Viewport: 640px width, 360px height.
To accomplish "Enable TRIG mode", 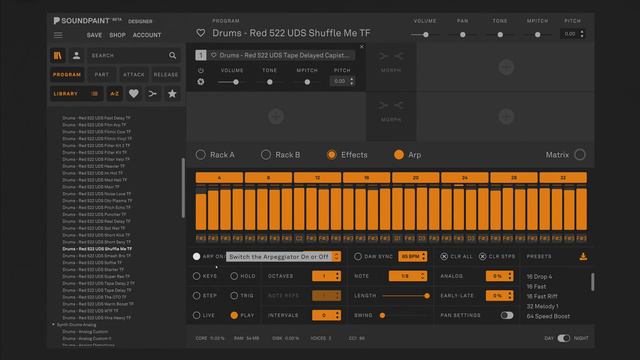I will (x=234, y=296).
